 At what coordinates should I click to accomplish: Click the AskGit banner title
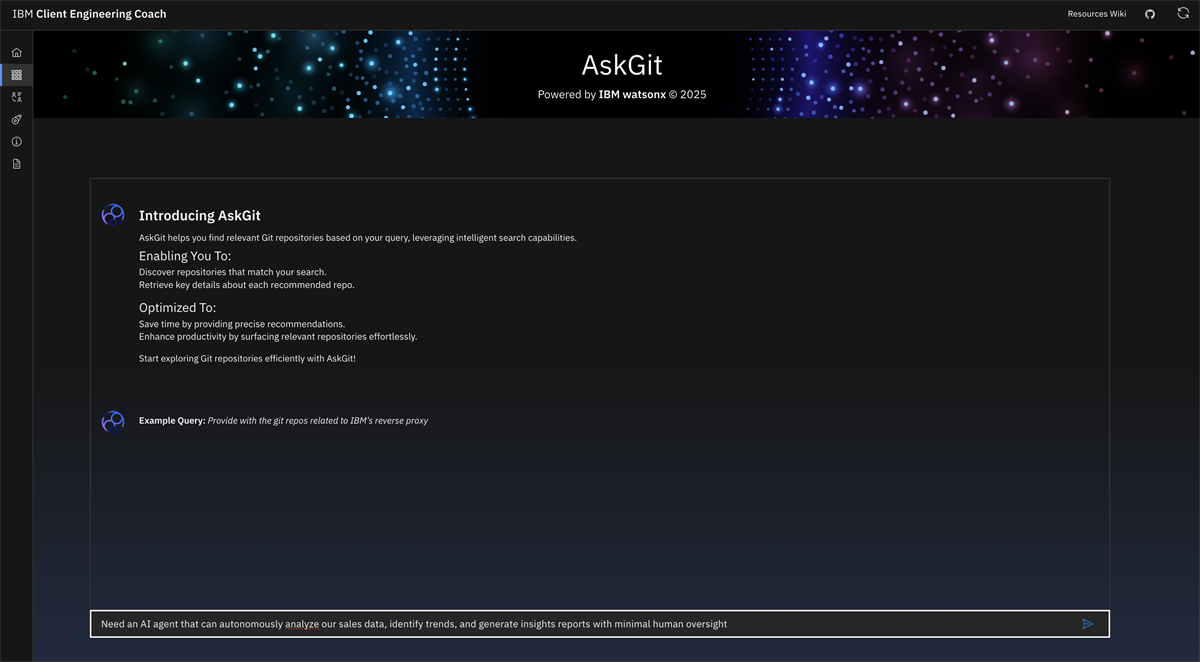coord(622,65)
